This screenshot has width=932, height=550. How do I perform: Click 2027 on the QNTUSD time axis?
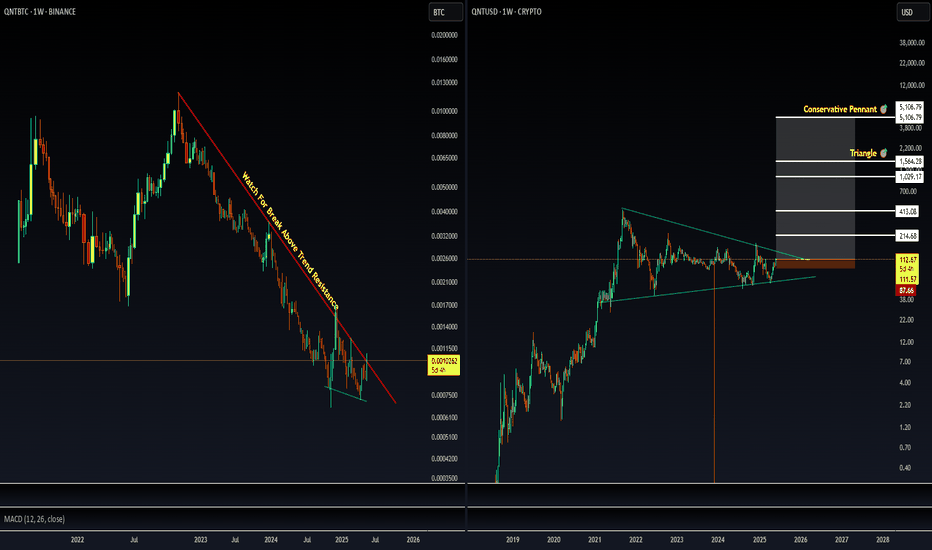[x=842, y=539]
